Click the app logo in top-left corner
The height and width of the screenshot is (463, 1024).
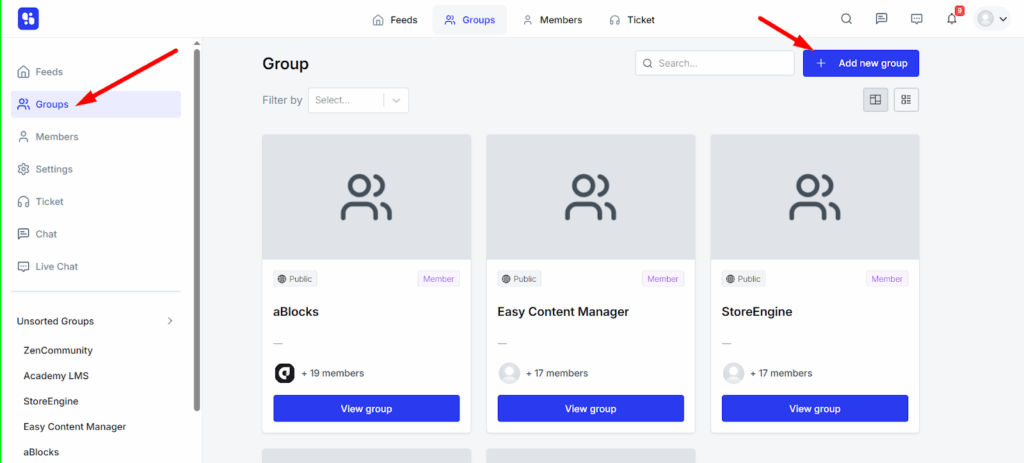point(28,19)
